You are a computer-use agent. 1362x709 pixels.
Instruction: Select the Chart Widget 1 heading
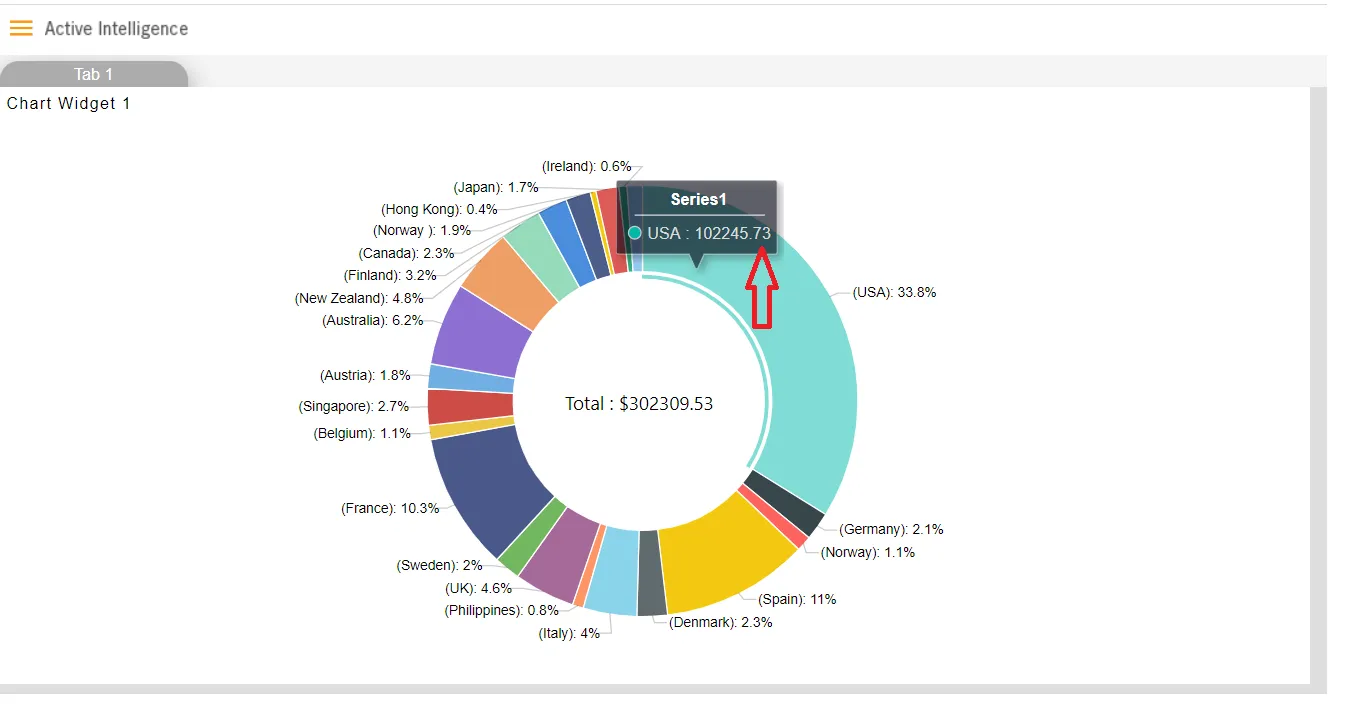click(68, 103)
